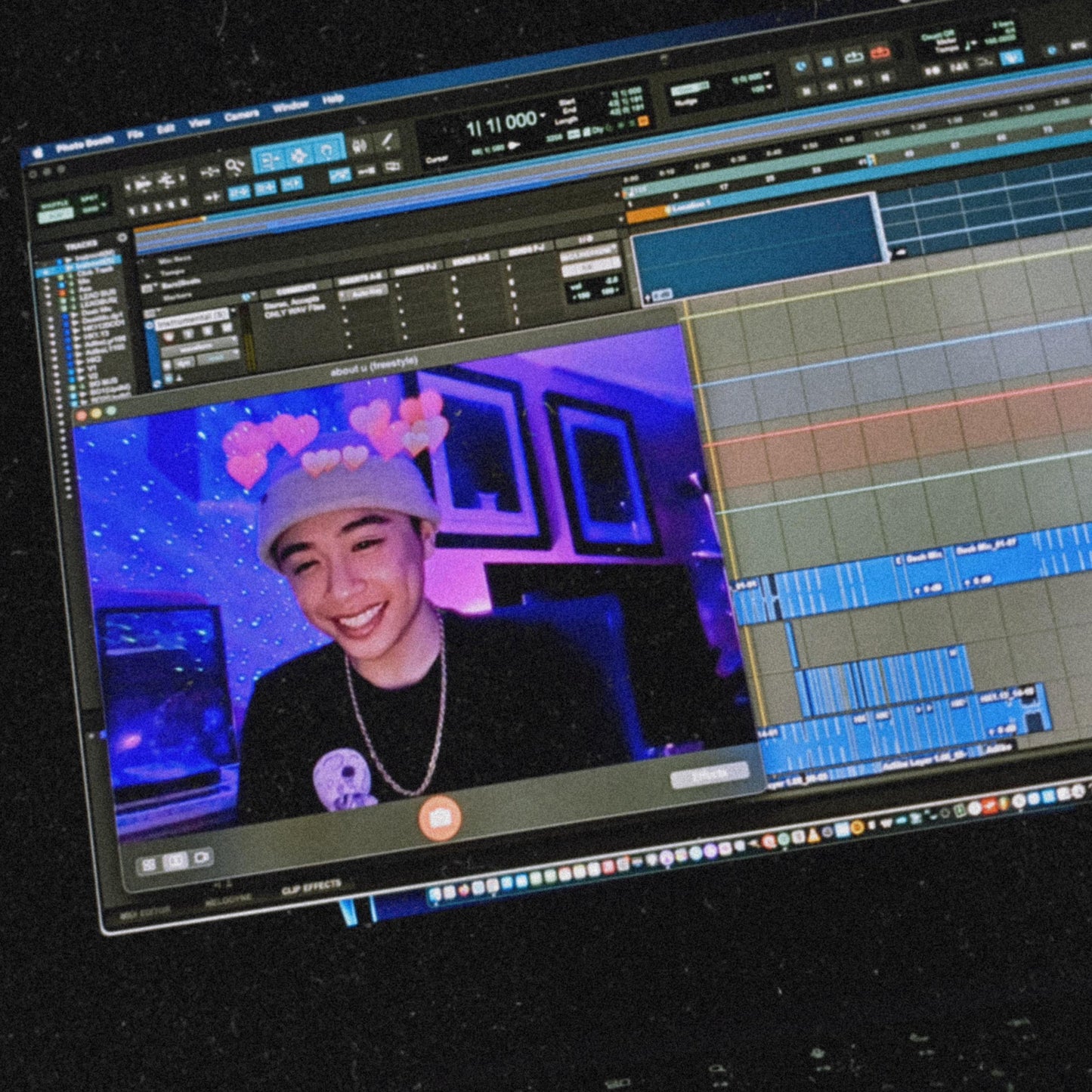The image size is (1092, 1092).
Task: Click the red record transport button
Action: tap(879, 53)
